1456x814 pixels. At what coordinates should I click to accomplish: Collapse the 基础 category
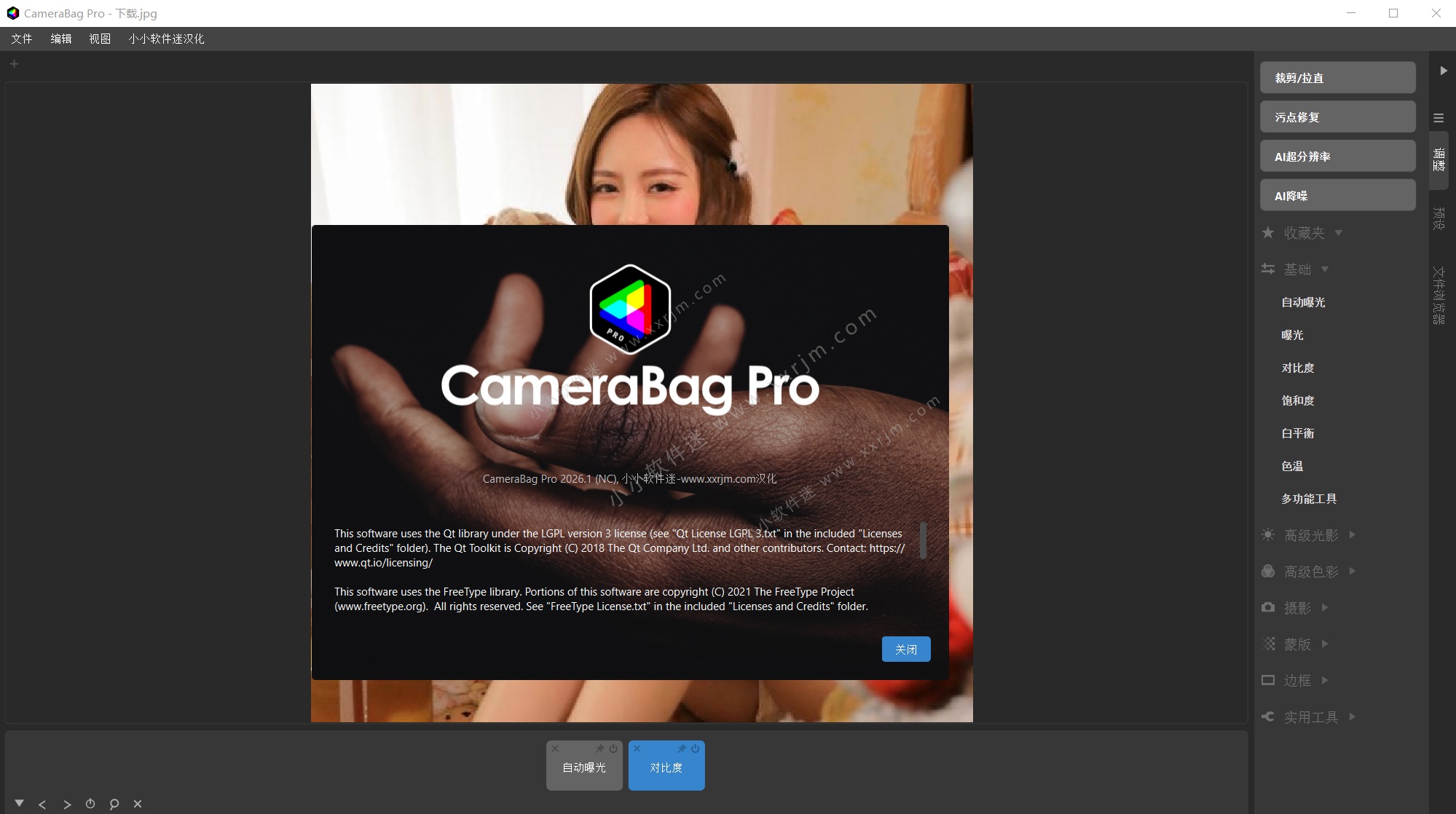coord(1325,269)
